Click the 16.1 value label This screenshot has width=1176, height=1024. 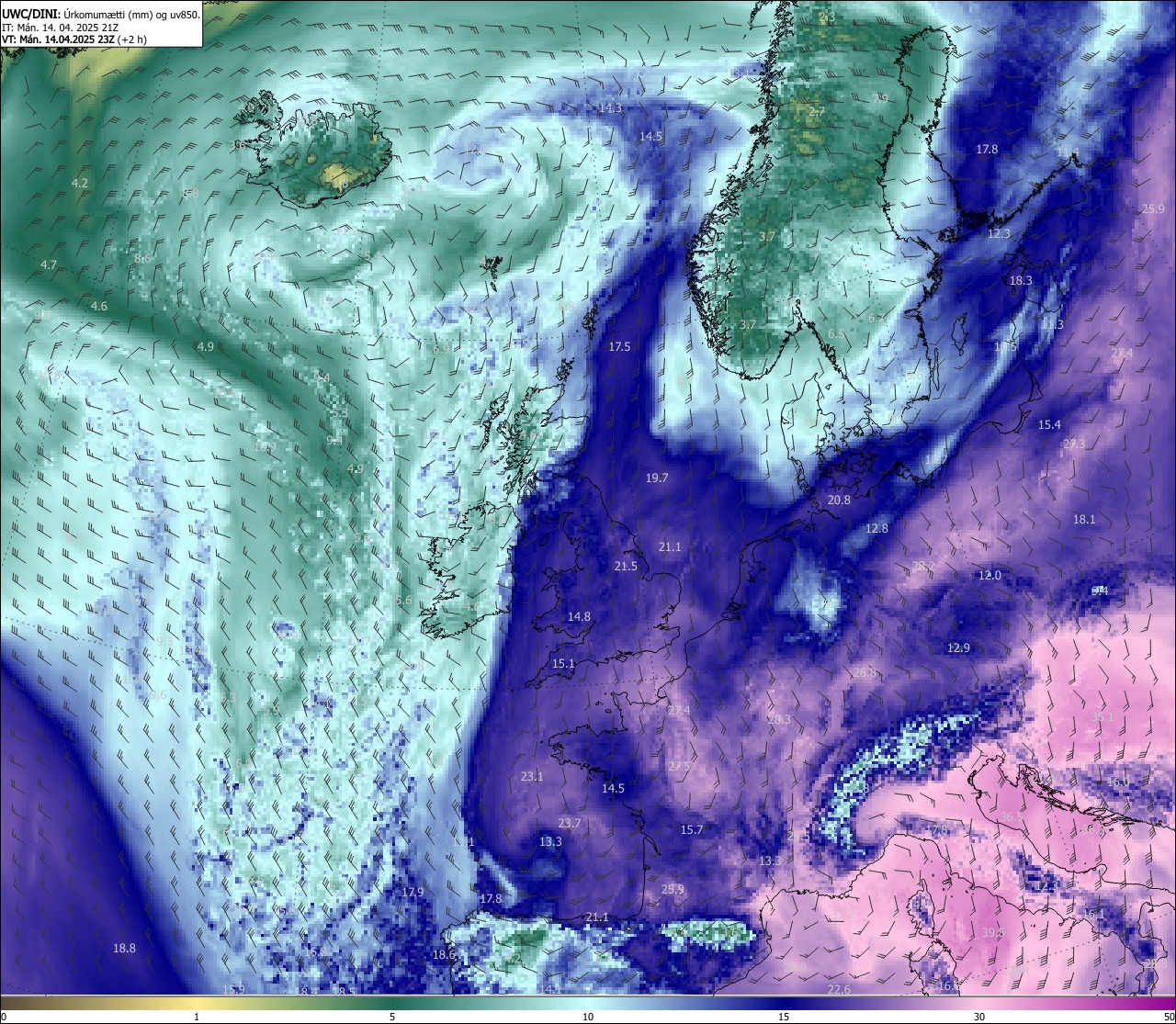(x=1092, y=915)
